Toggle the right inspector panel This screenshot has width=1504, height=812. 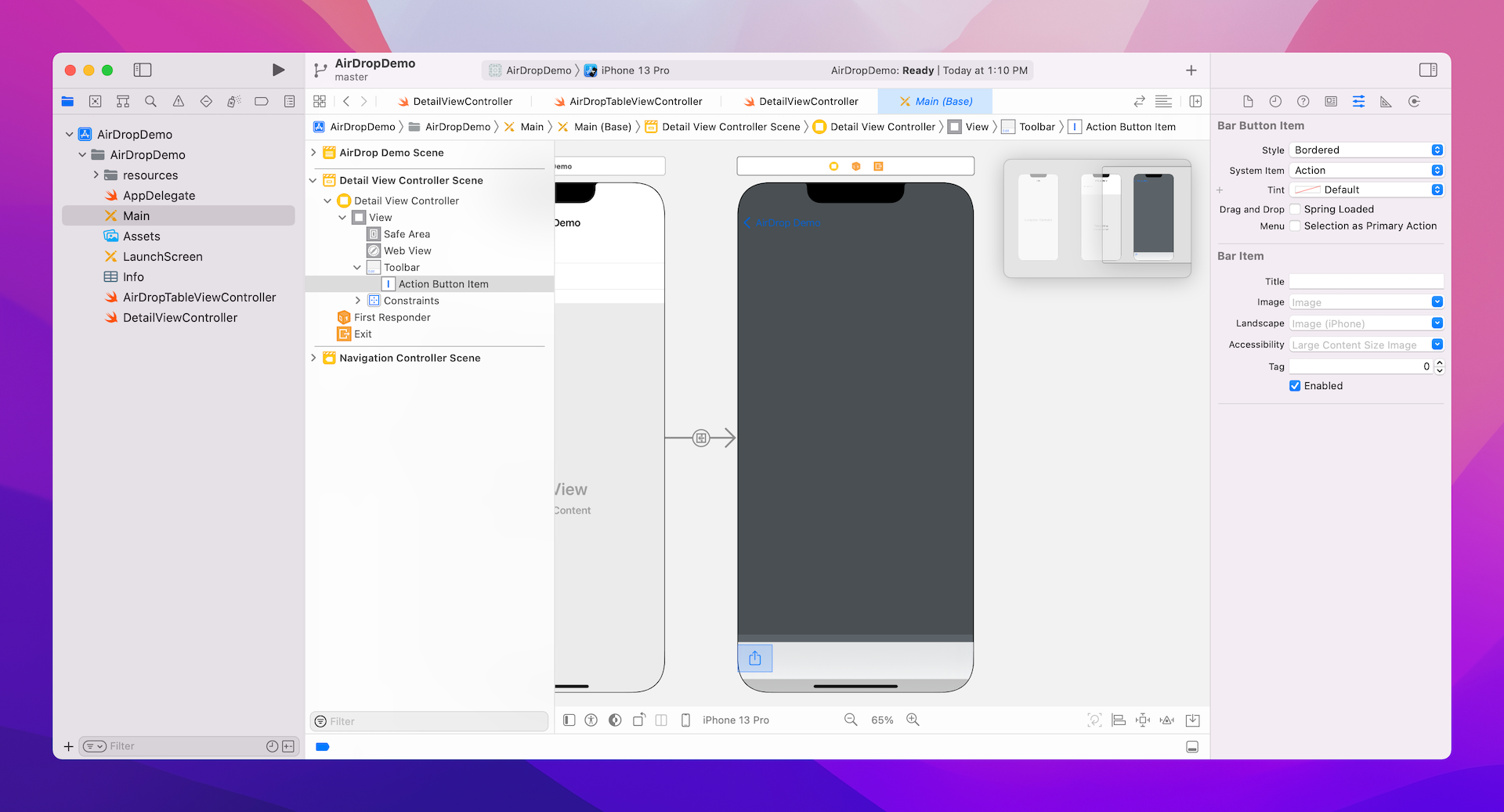1427,70
